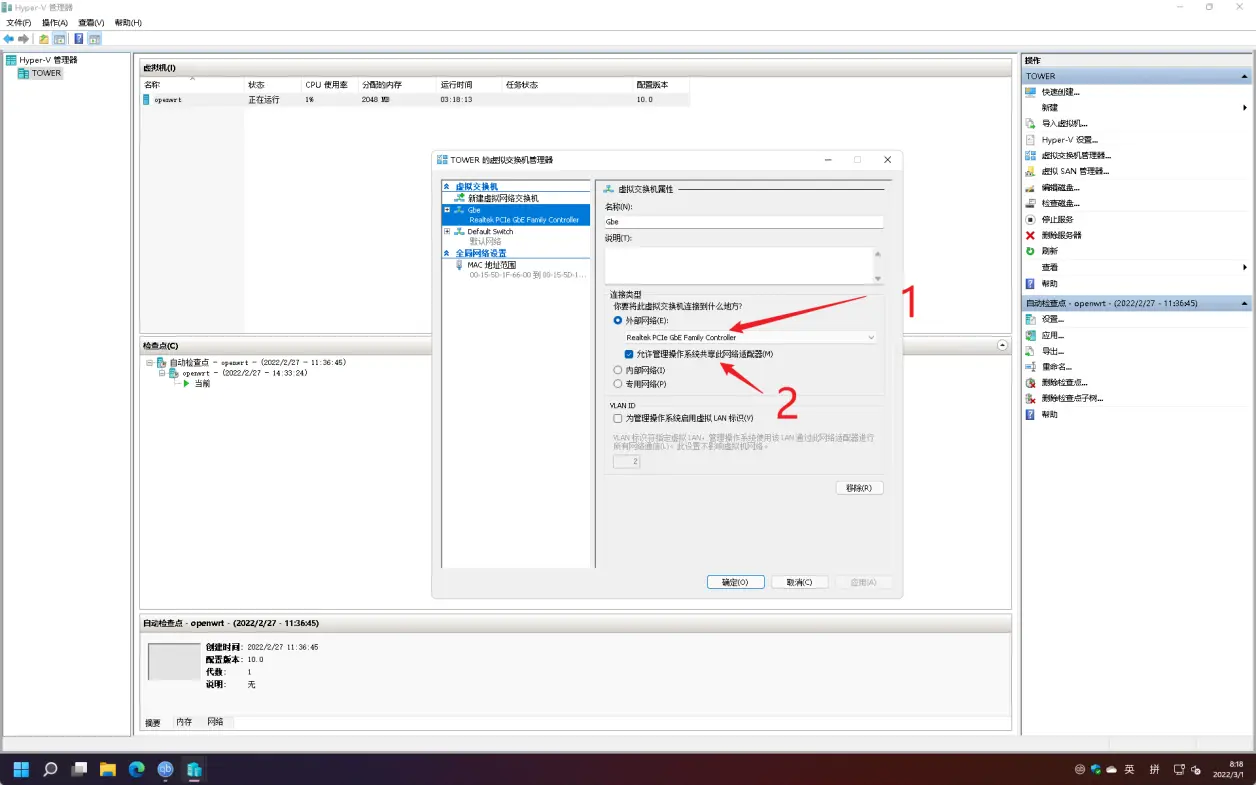Select 专用网络 radio button
Viewport: 1256px width, 785px height.
coord(617,384)
